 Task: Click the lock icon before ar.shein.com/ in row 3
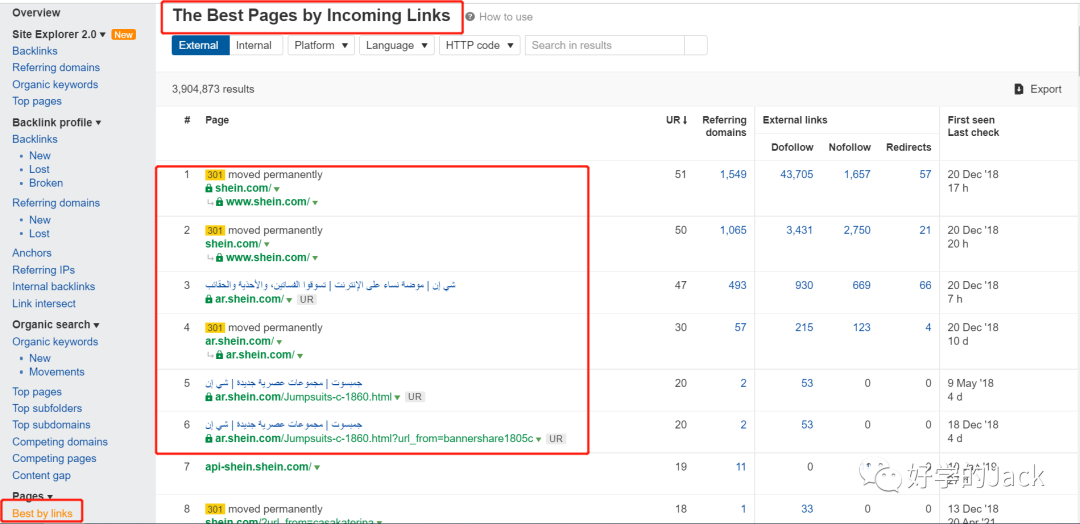coord(209,299)
